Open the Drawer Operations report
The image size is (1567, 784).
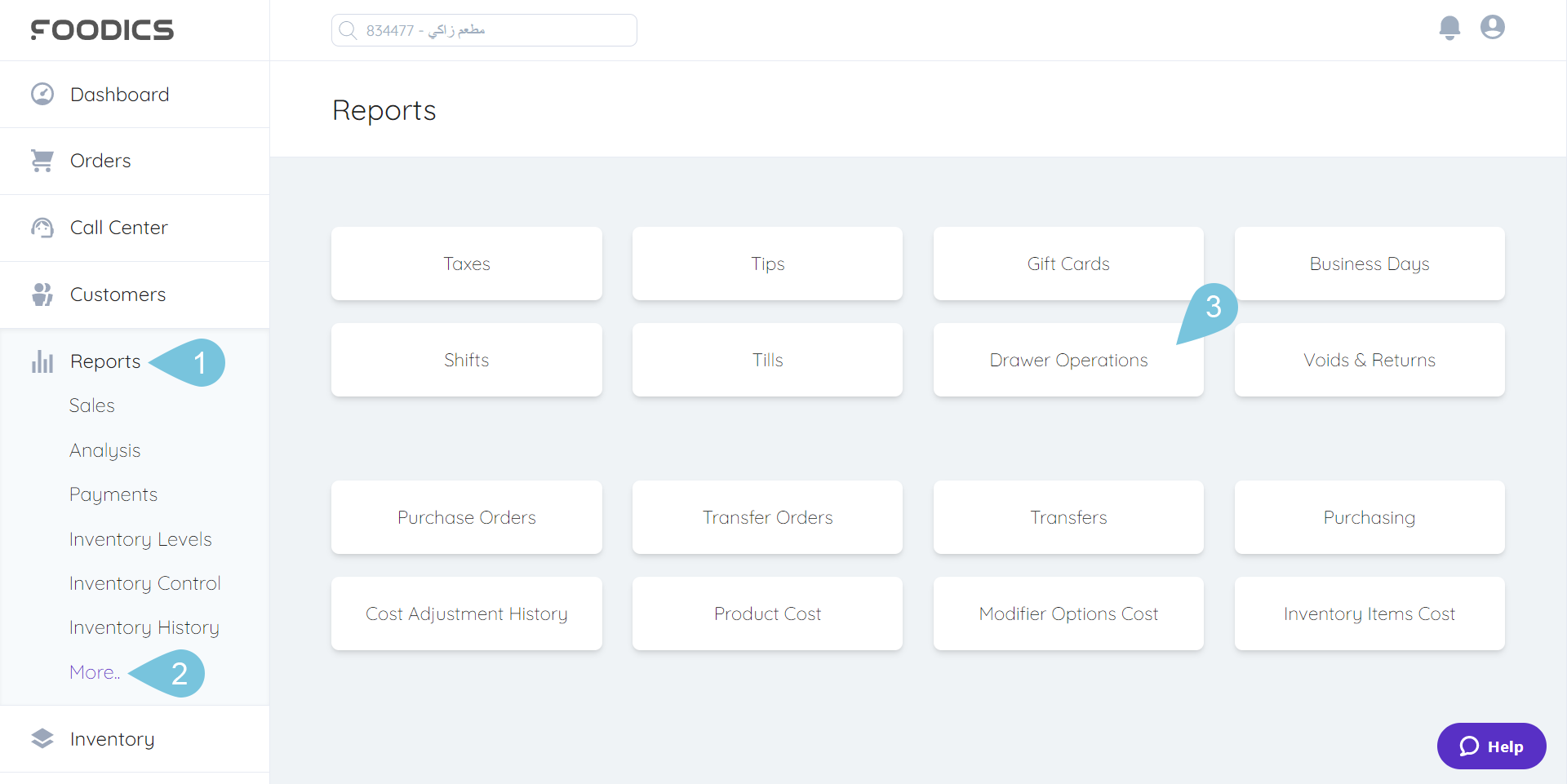click(x=1068, y=360)
